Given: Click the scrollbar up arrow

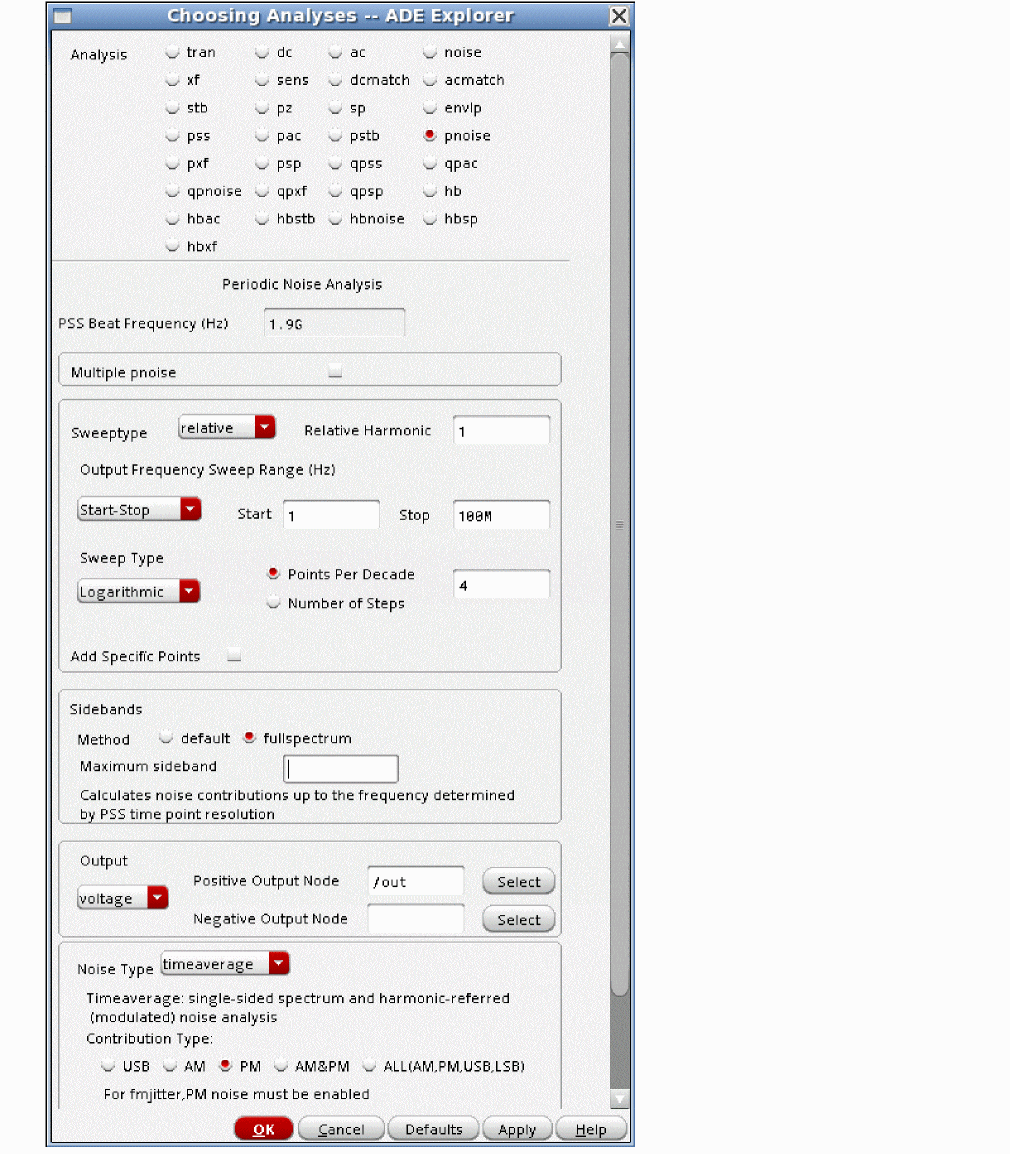Looking at the screenshot, I should click(620, 45).
